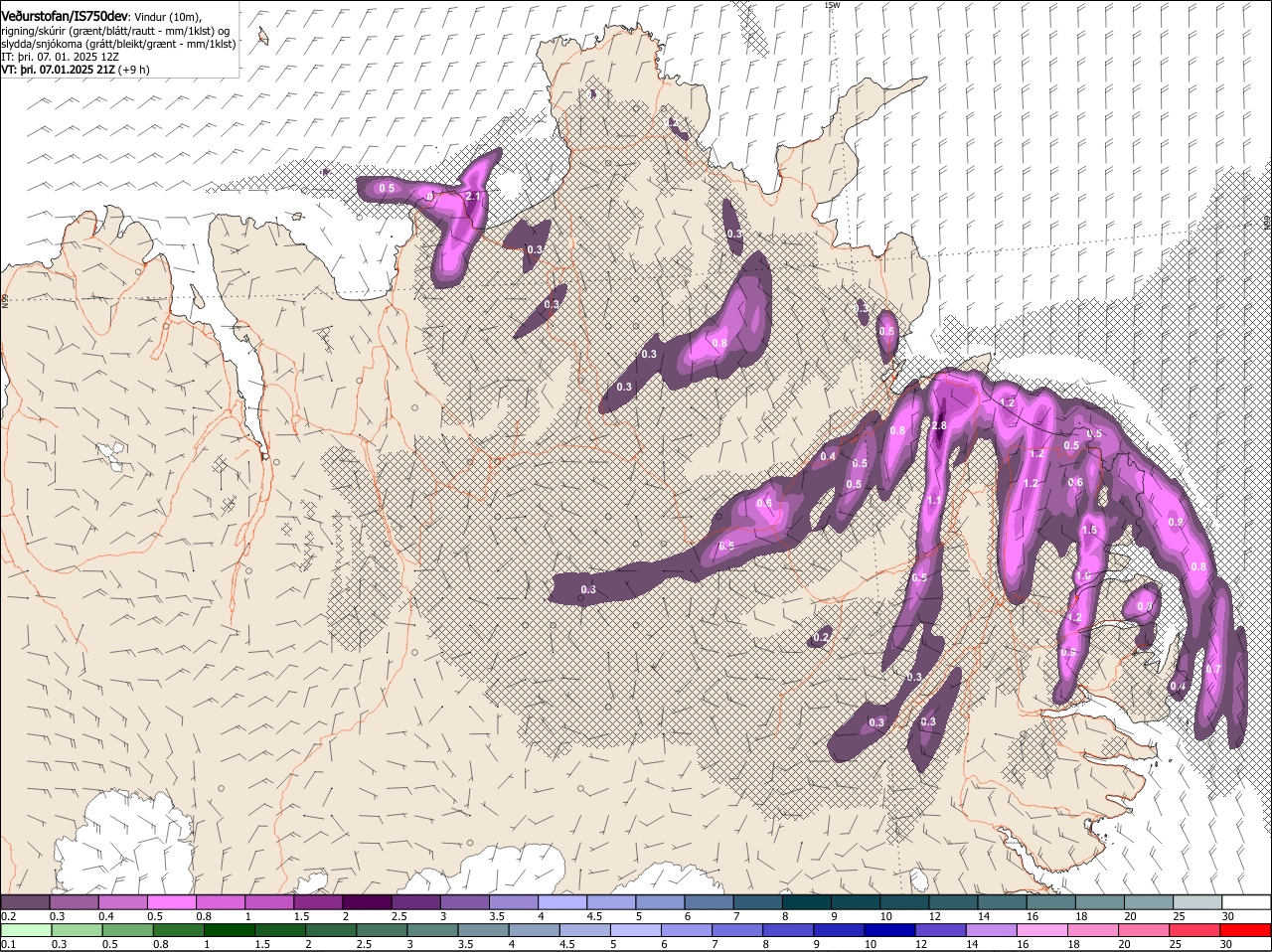
Task: Pick the white upper legend swatch labeled 30
Action: click(x=1246, y=901)
